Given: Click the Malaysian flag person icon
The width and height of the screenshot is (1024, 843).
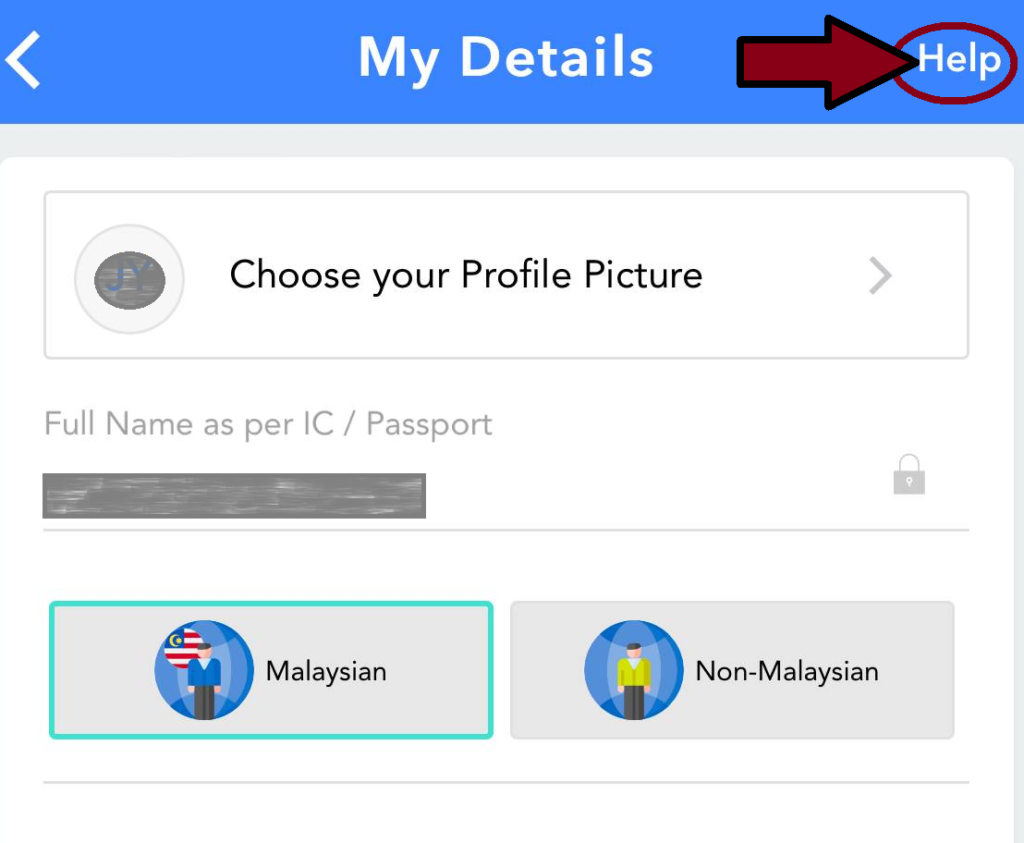Looking at the screenshot, I should (204, 670).
